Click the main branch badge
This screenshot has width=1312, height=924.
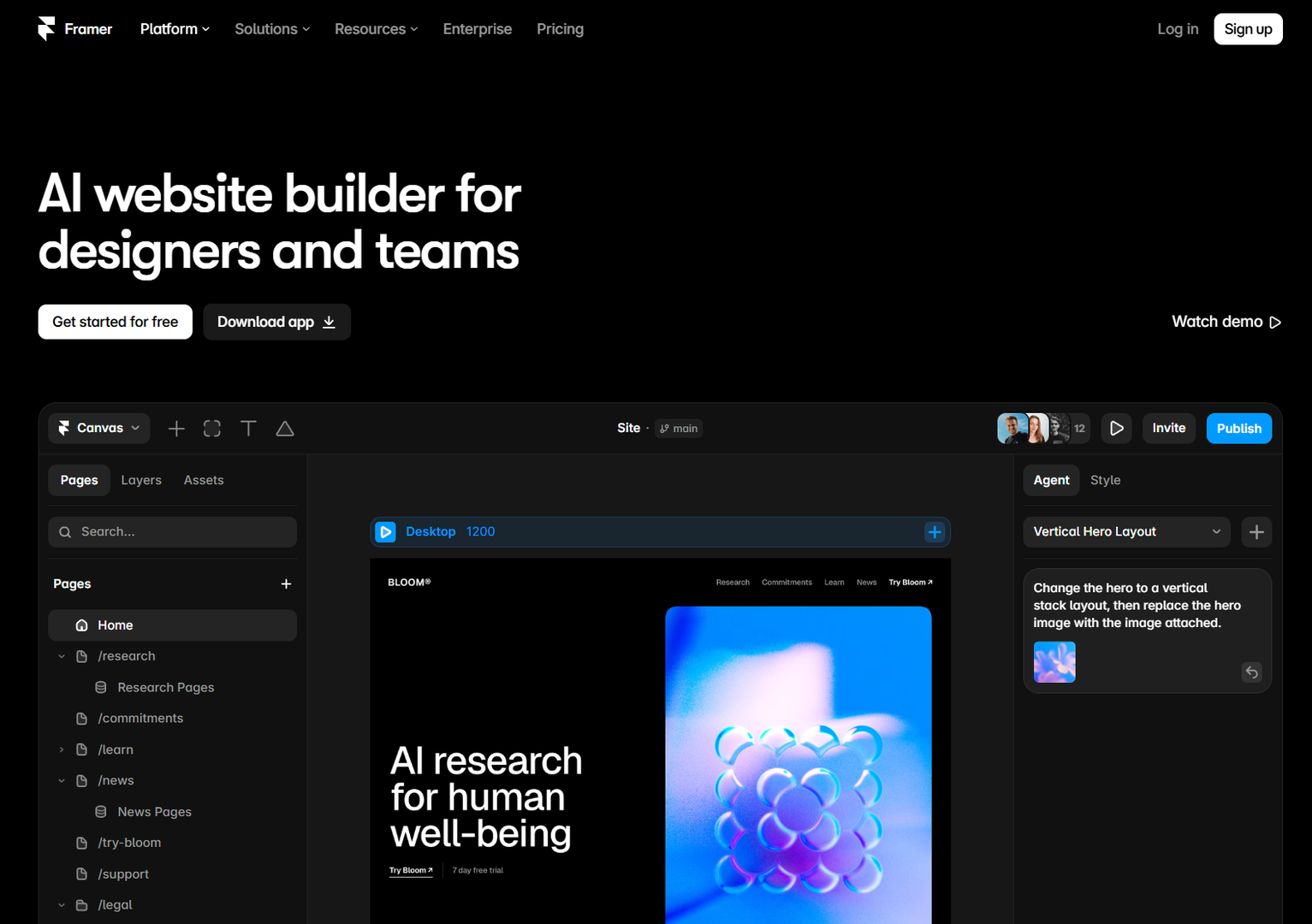coord(679,429)
